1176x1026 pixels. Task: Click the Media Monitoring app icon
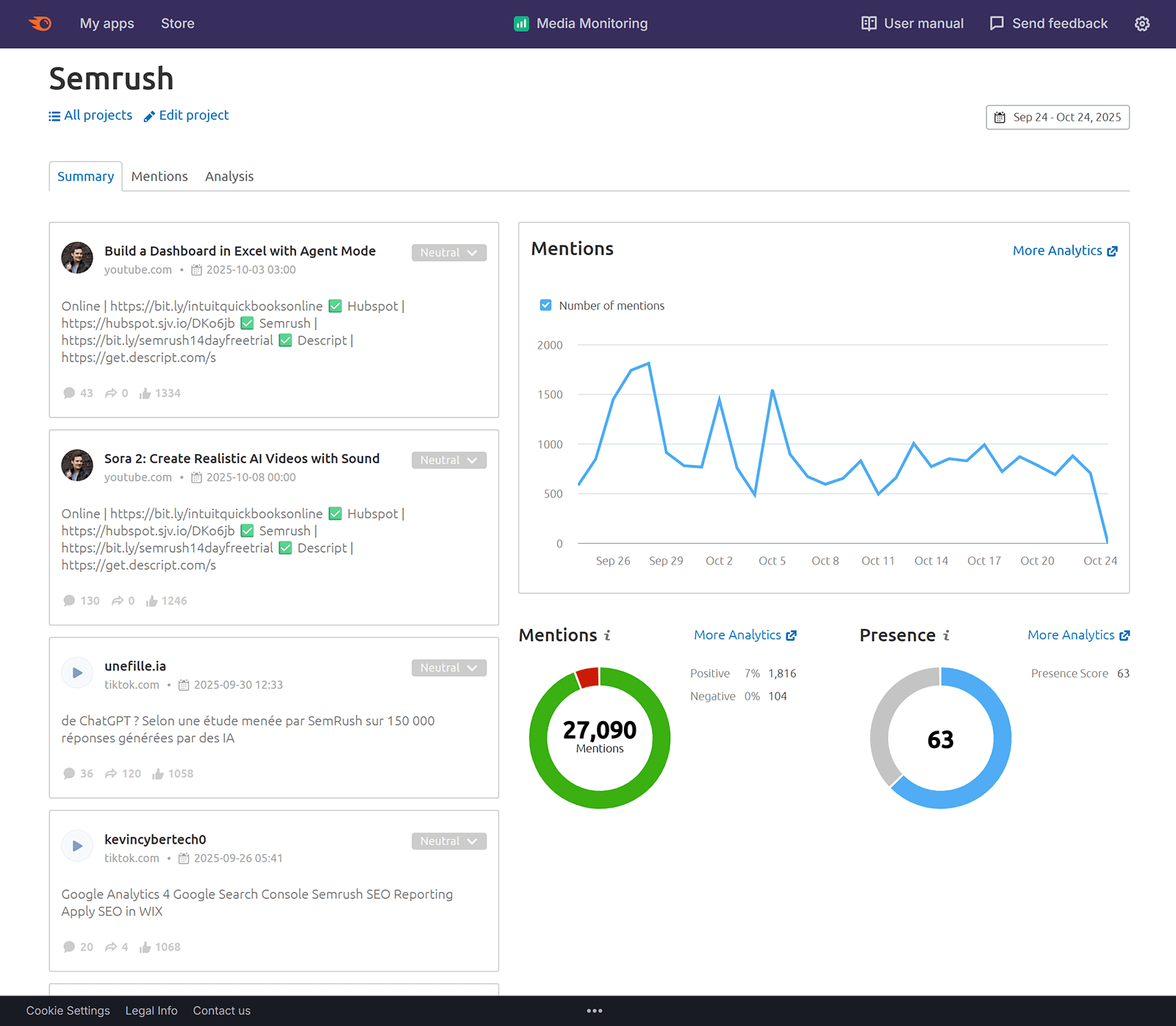point(521,24)
